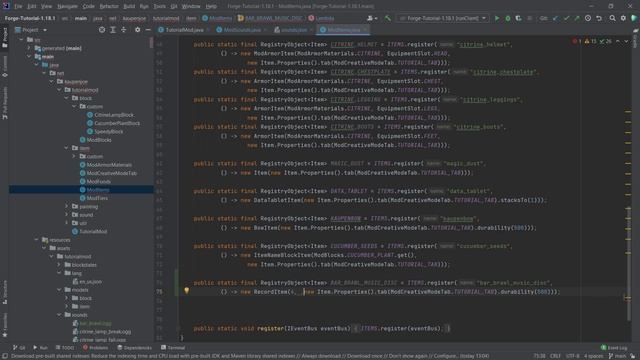This screenshot has height=360, width=640.
Task: Collapse the main folder in tree
Action: (29, 57)
